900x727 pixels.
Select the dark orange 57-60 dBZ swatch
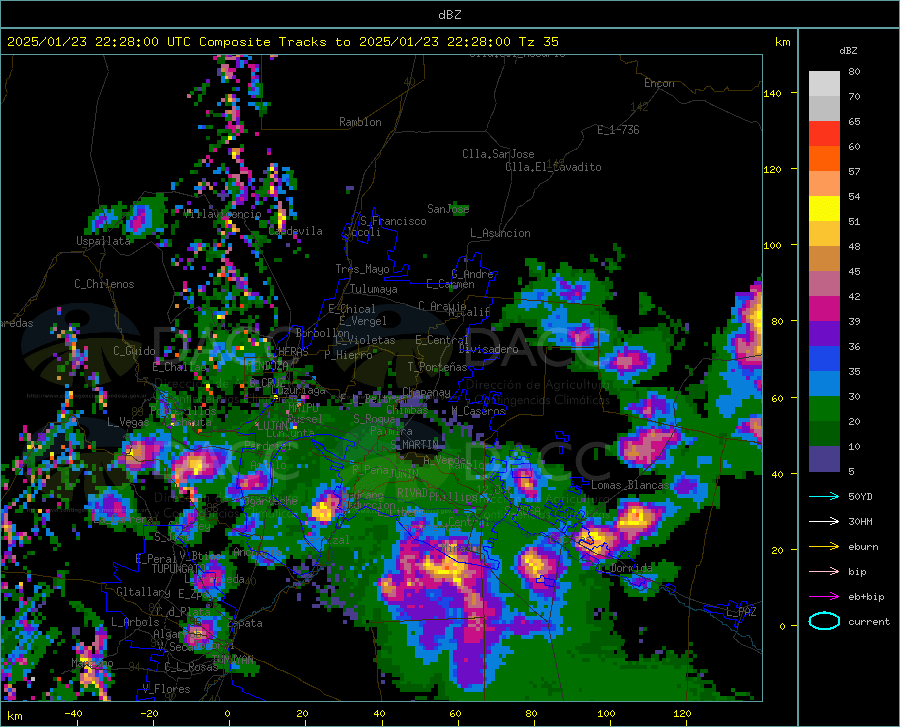coord(824,158)
